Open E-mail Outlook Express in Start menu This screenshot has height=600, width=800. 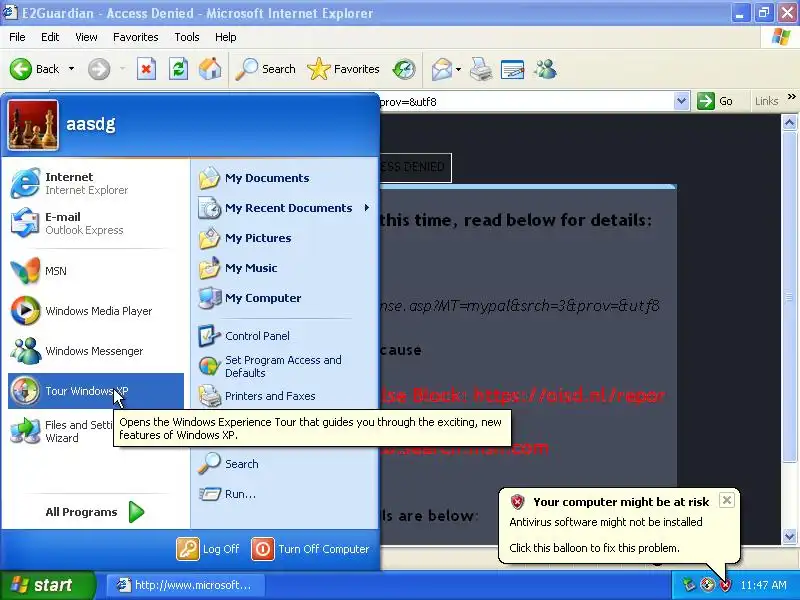96,223
